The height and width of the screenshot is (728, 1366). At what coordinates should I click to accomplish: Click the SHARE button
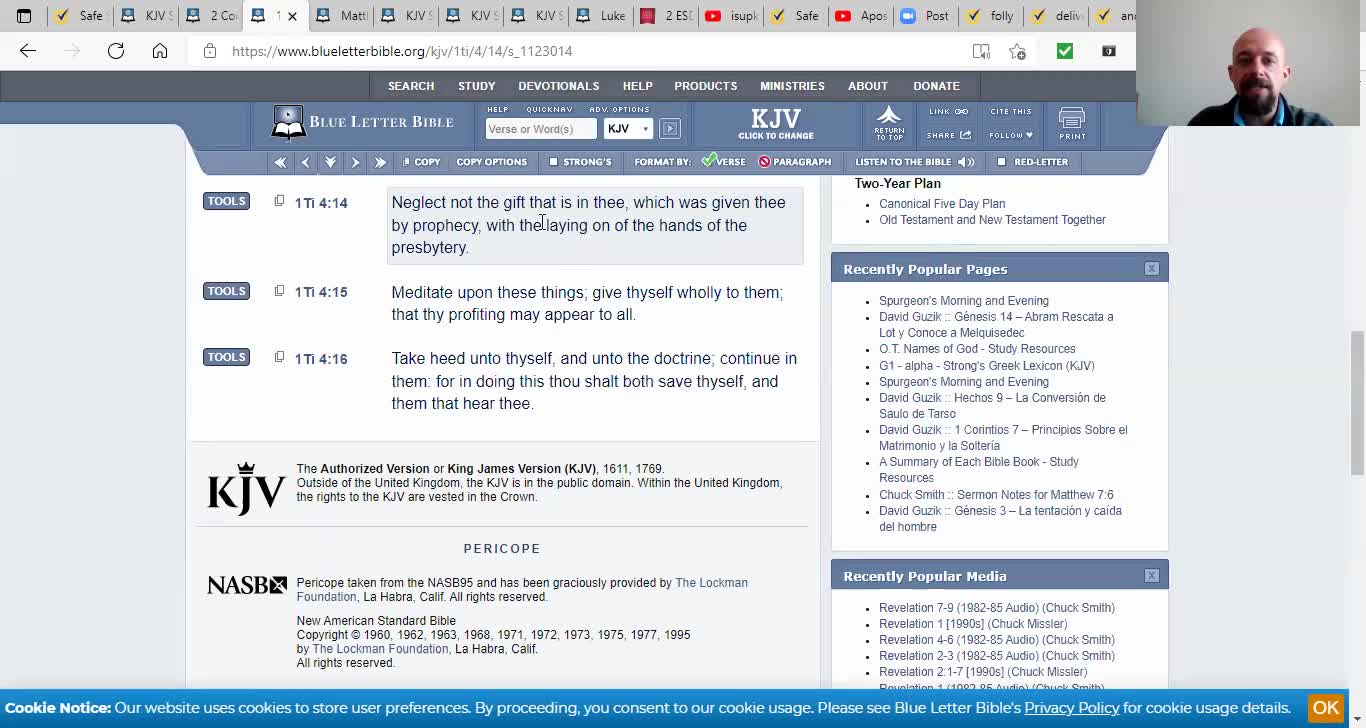click(x=948, y=135)
